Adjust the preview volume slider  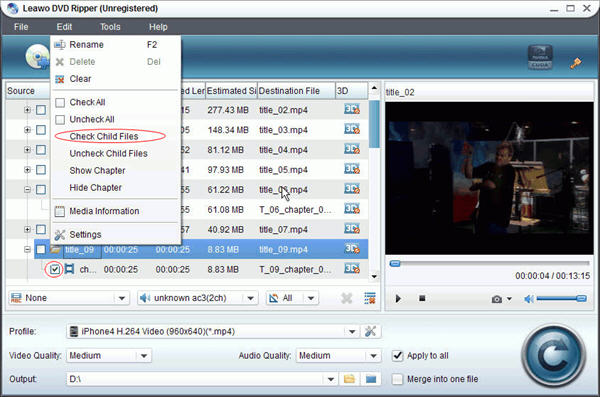pos(561,299)
